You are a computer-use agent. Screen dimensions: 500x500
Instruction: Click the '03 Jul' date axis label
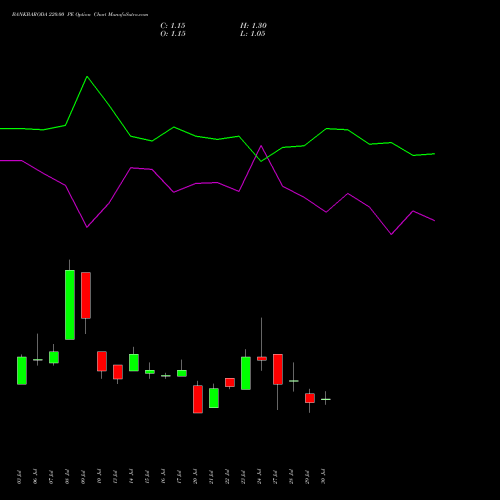point(19,477)
